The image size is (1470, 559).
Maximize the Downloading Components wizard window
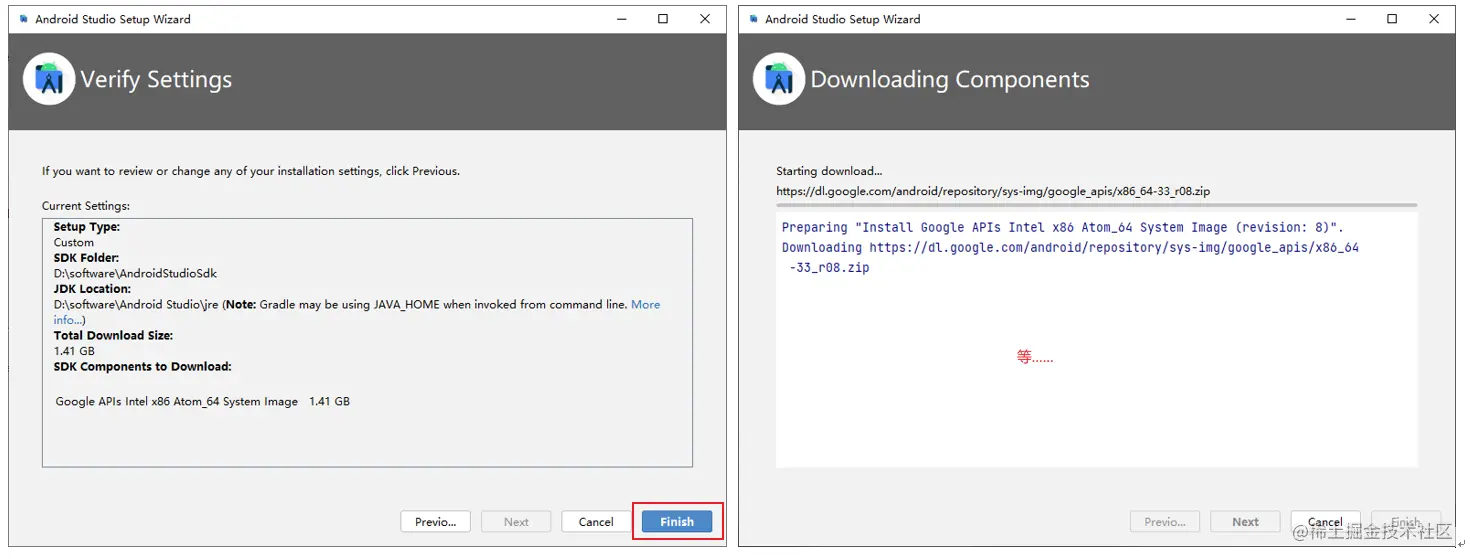(1392, 19)
